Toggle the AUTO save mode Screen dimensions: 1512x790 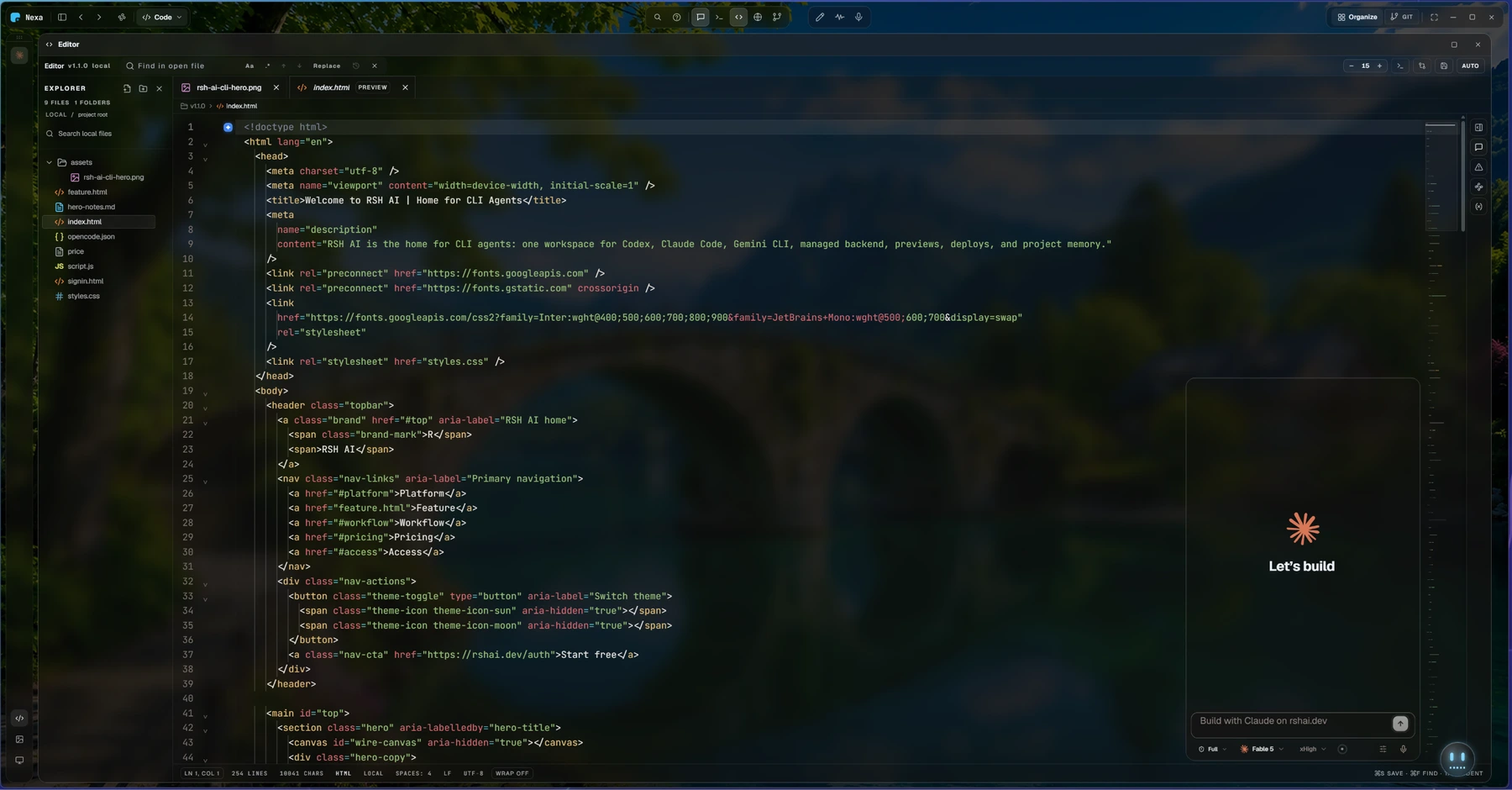coord(1470,66)
